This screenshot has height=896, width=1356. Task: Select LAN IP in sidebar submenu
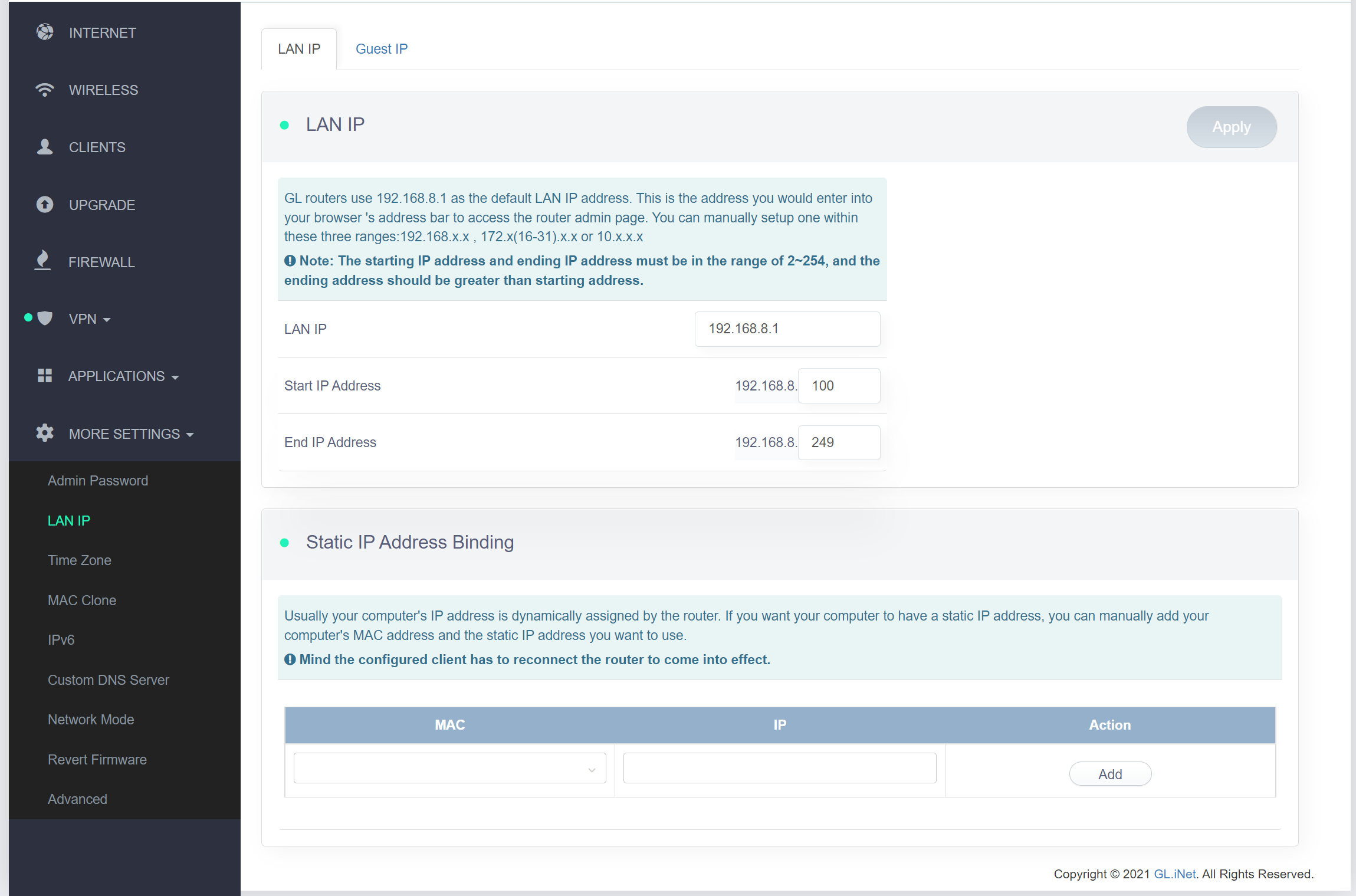point(69,521)
